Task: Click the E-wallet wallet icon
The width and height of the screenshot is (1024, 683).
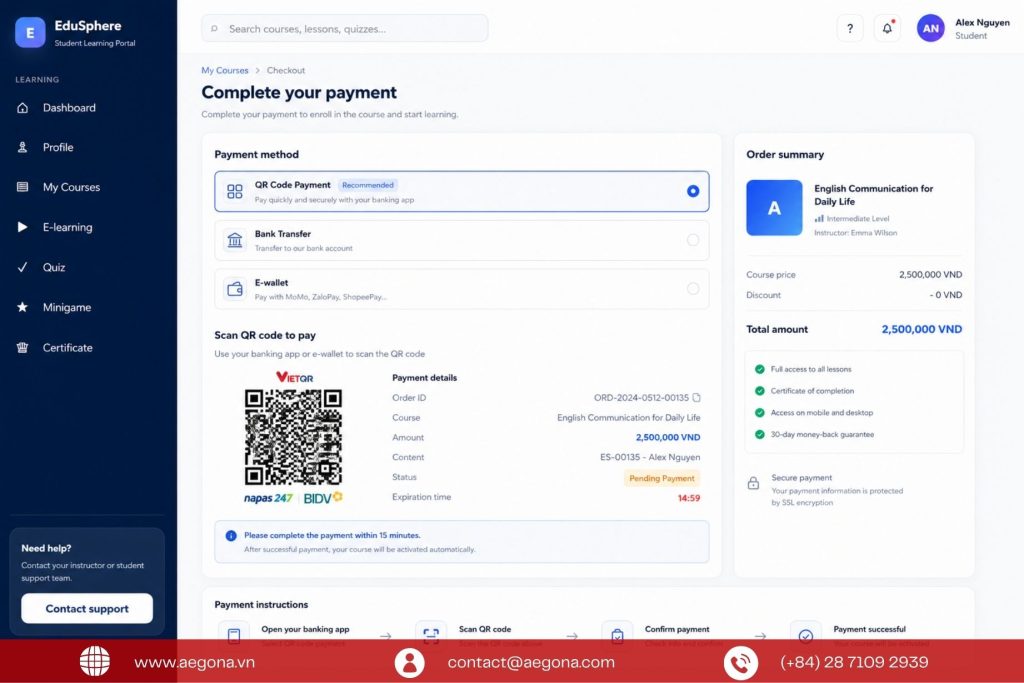Action: [x=234, y=289]
